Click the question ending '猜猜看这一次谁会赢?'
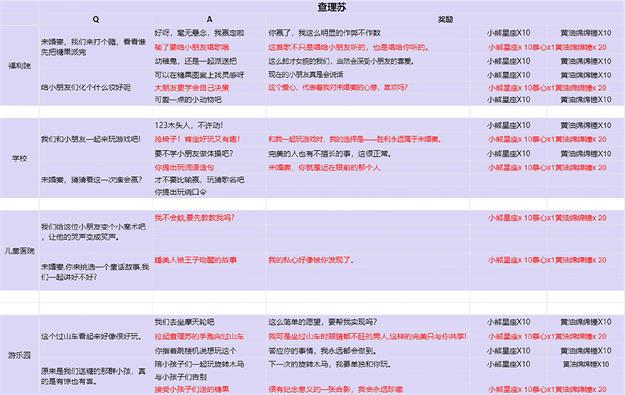The image size is (625, 395). pyautogui.click(x=91, y=180)
